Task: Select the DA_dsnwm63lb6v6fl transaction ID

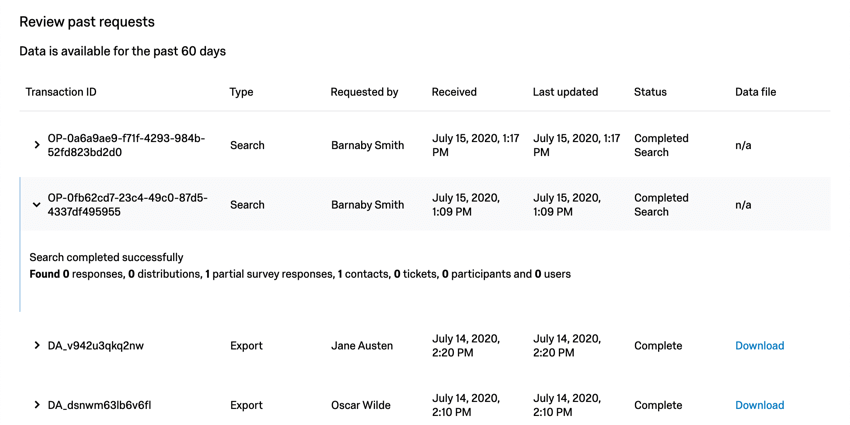Action: (98, 405)
